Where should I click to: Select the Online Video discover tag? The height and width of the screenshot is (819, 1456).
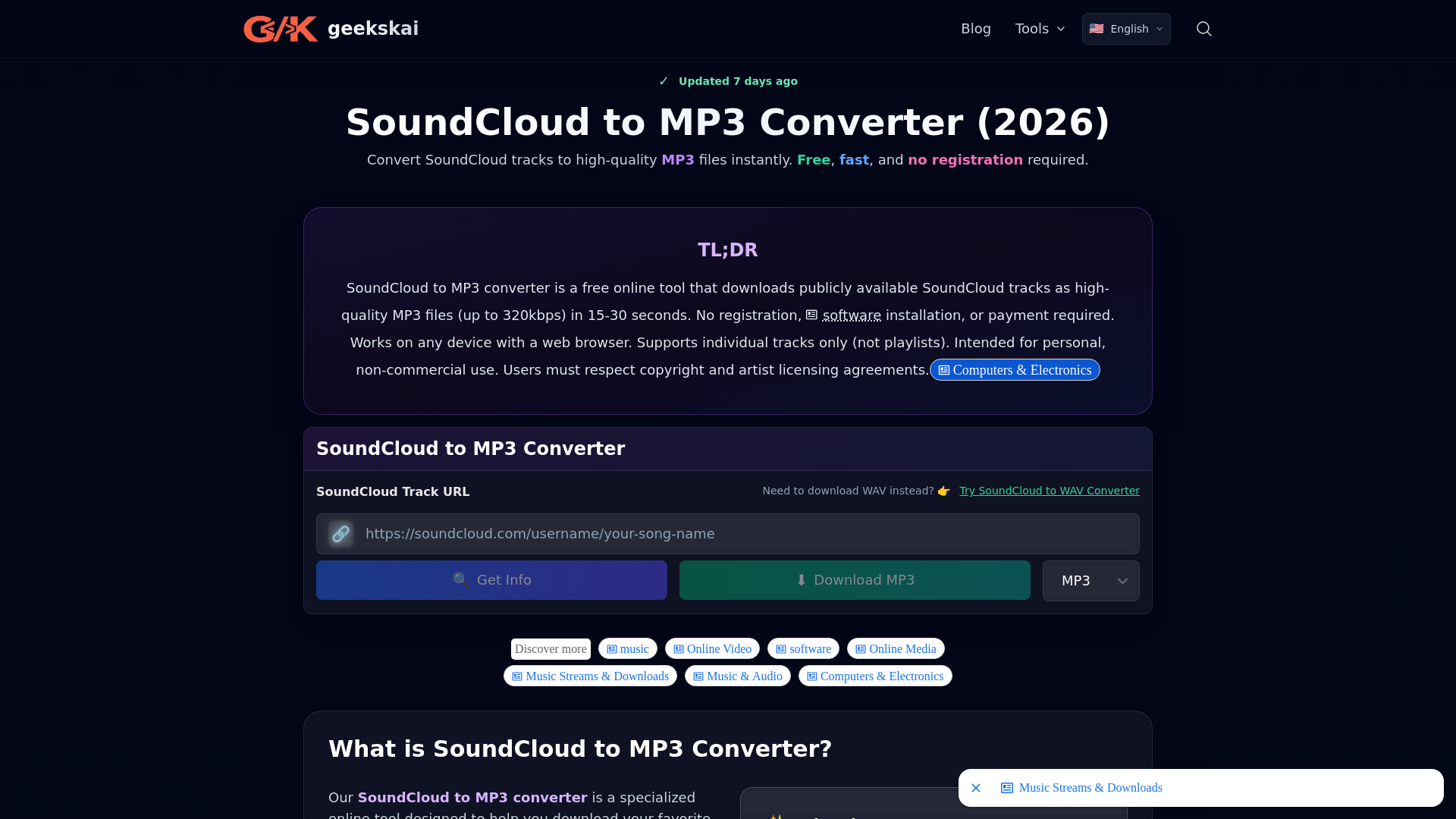click(x=712, y=649)
